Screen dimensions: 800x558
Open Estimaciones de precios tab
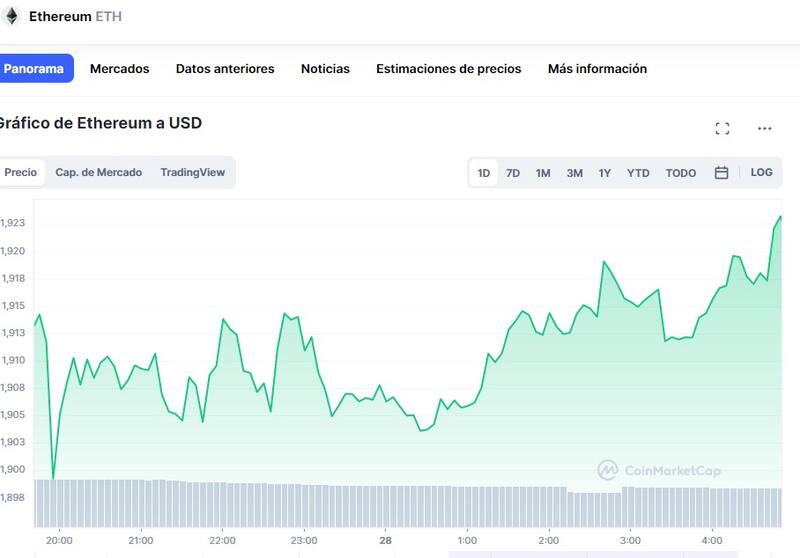(x=448, y=69)
